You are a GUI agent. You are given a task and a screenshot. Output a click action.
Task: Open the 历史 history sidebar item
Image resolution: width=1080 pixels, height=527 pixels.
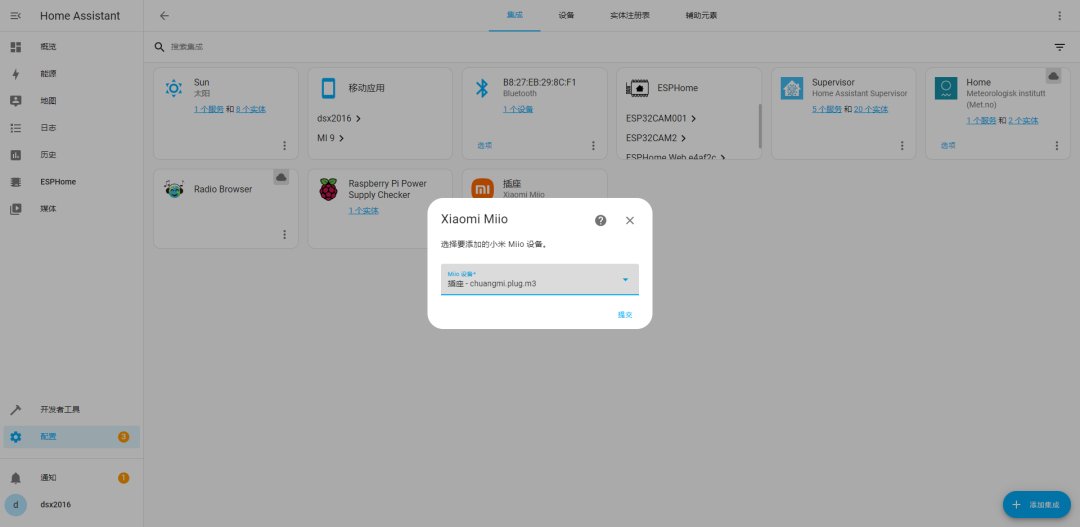tap(72, 155)
